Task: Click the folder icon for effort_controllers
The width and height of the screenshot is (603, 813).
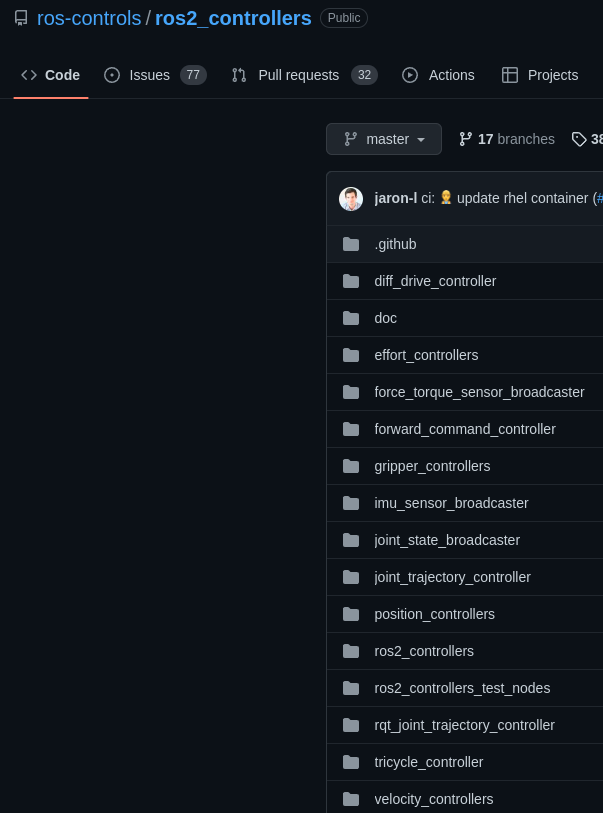Action: coord(351,355)
